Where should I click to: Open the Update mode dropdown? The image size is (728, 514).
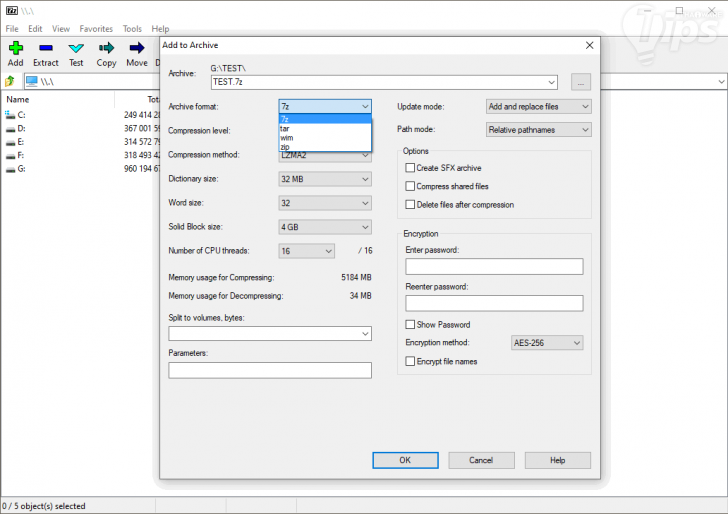[x=539, y=106]
